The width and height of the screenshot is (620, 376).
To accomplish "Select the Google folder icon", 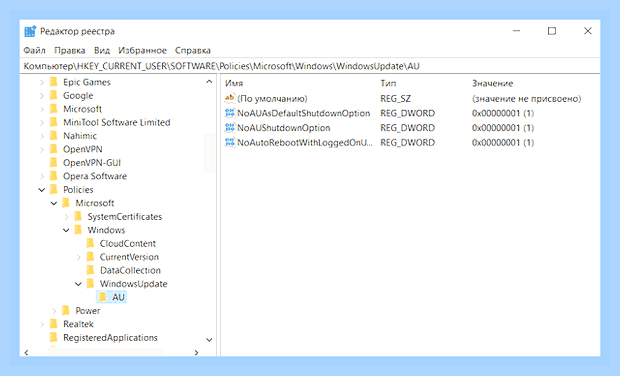I will (54, 96).
